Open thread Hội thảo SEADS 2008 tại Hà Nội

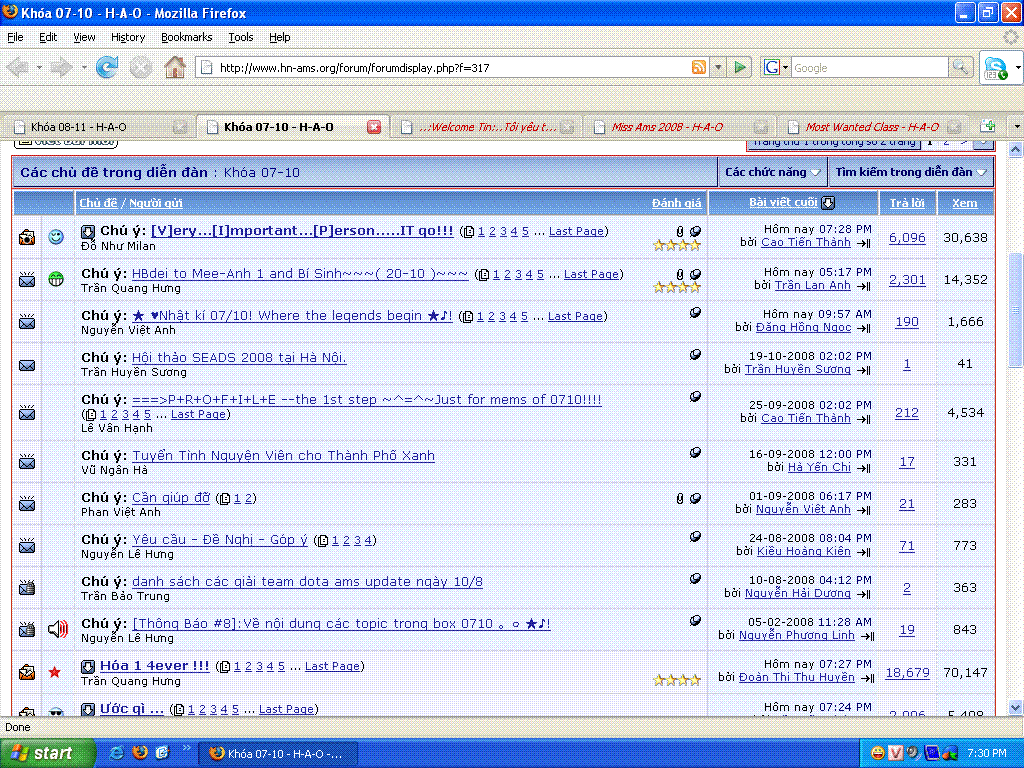pos(239,358)
